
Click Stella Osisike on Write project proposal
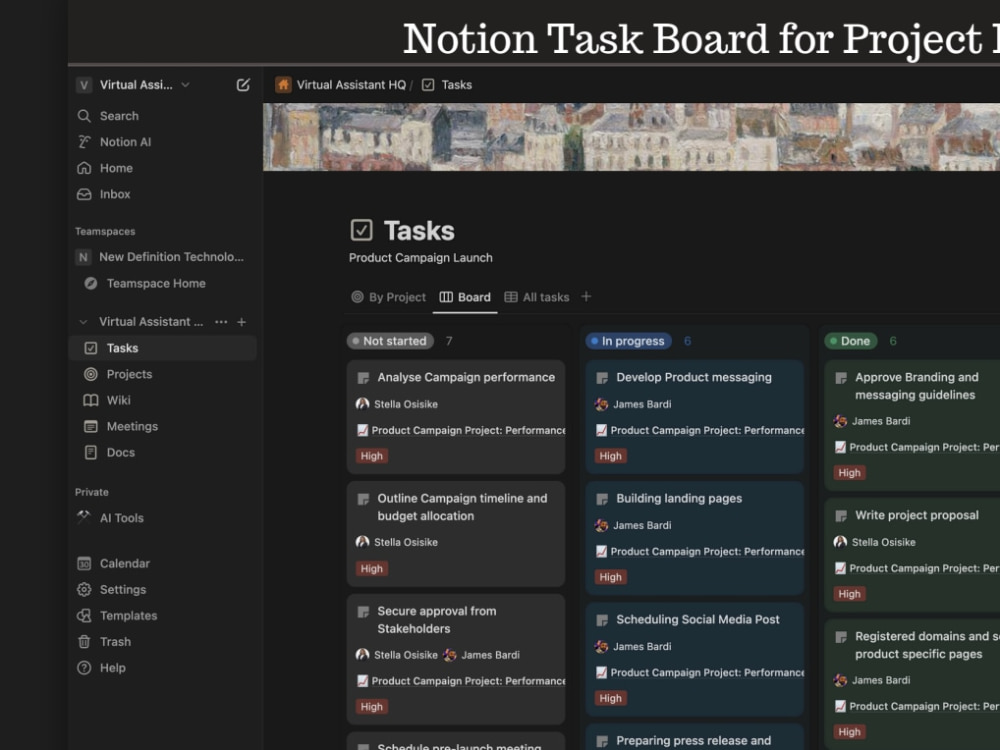(x=874, y=542)
